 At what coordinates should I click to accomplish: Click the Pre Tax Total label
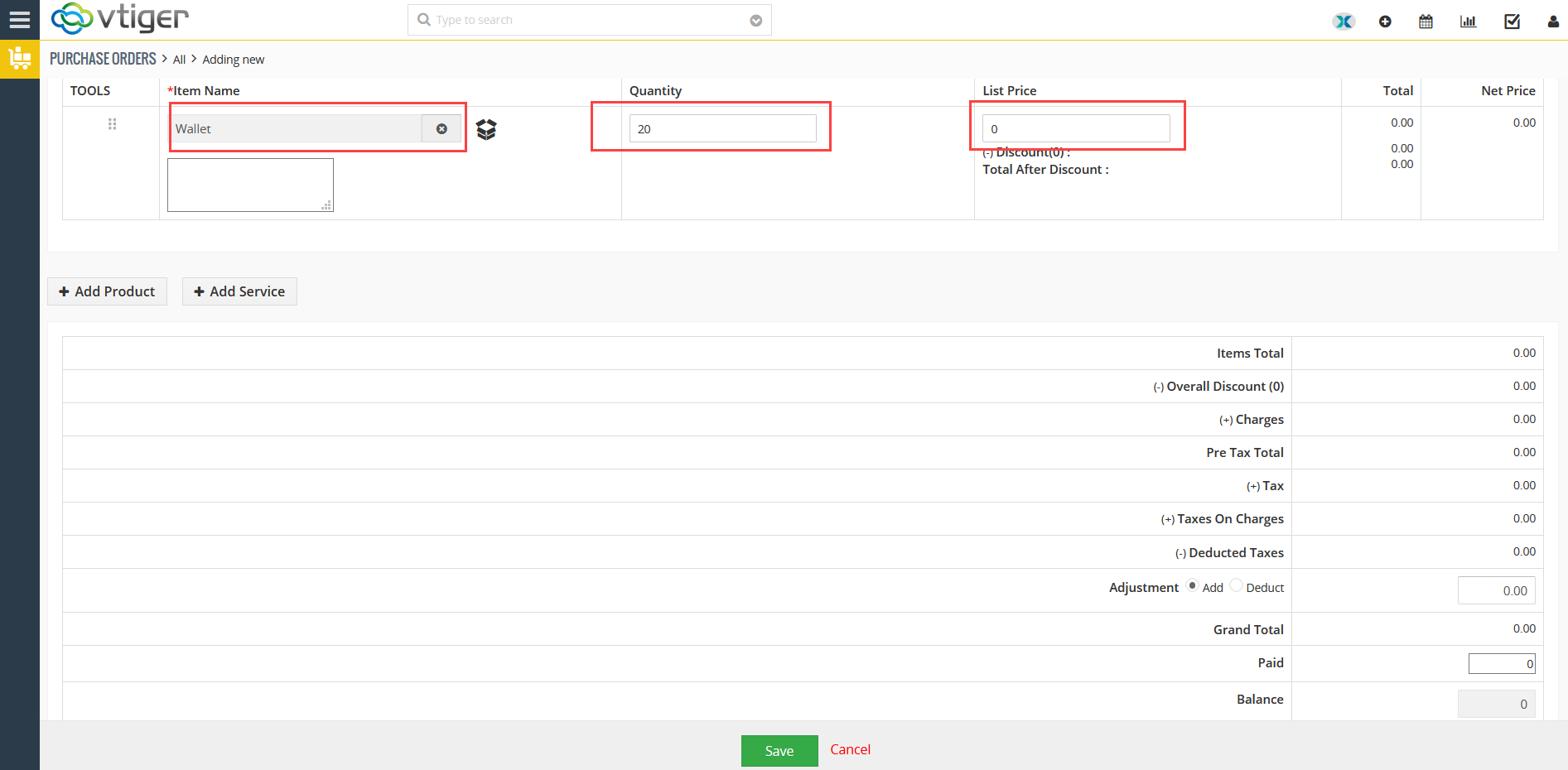1245,453
